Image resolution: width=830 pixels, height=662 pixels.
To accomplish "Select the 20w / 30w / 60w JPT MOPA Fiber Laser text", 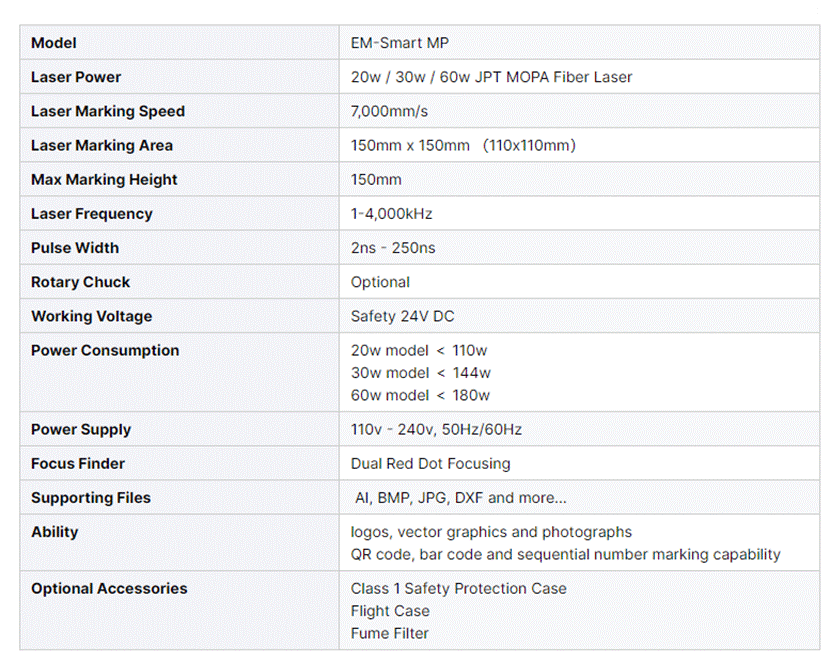I will tap(491, 77).
